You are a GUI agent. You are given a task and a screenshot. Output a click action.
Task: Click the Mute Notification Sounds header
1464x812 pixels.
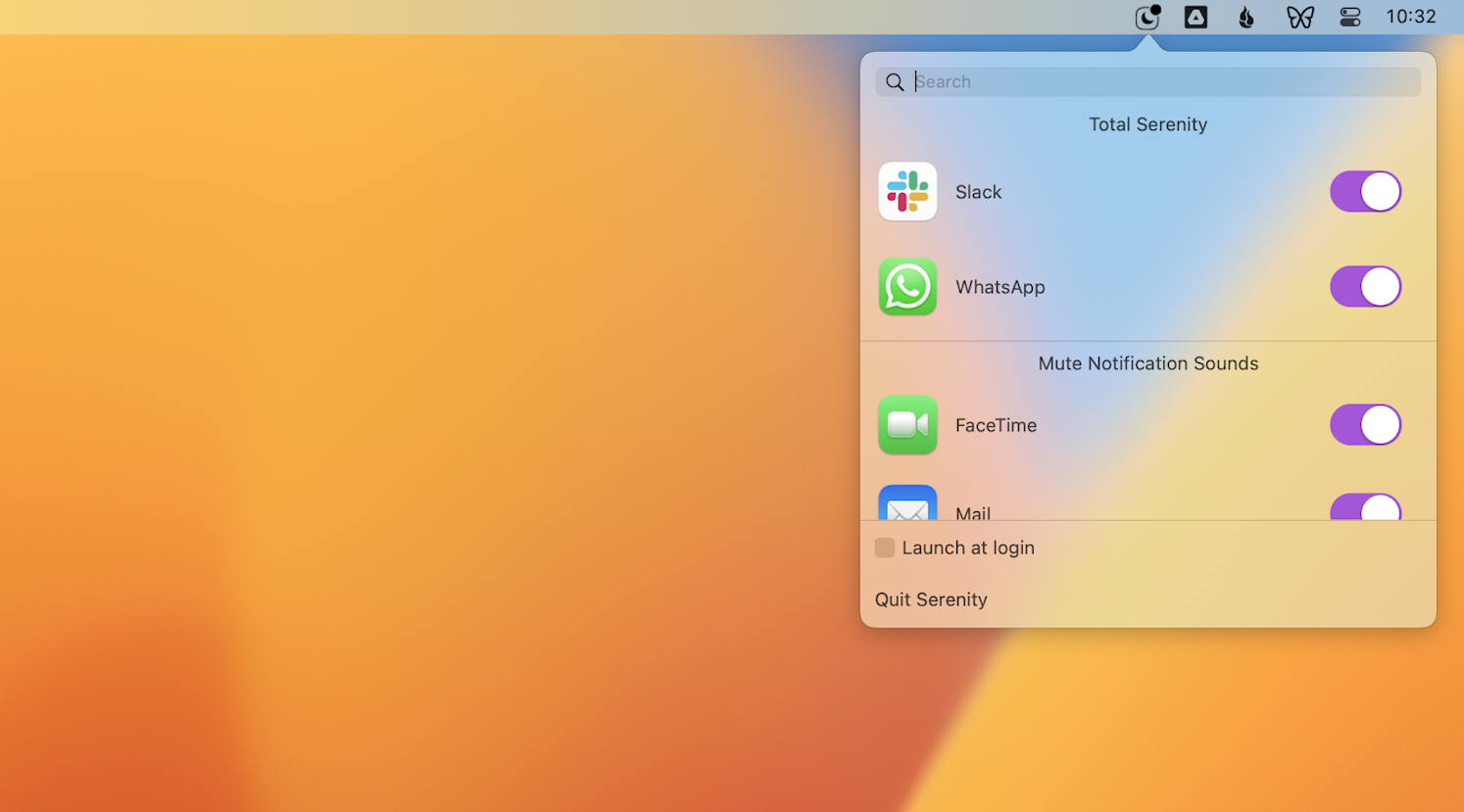click(1147, 363)
